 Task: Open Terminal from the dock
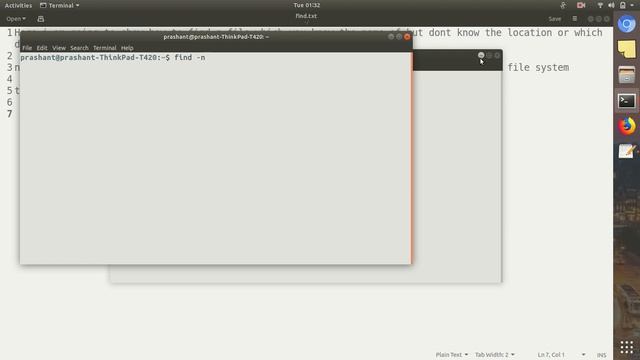(x=627, y=101)
